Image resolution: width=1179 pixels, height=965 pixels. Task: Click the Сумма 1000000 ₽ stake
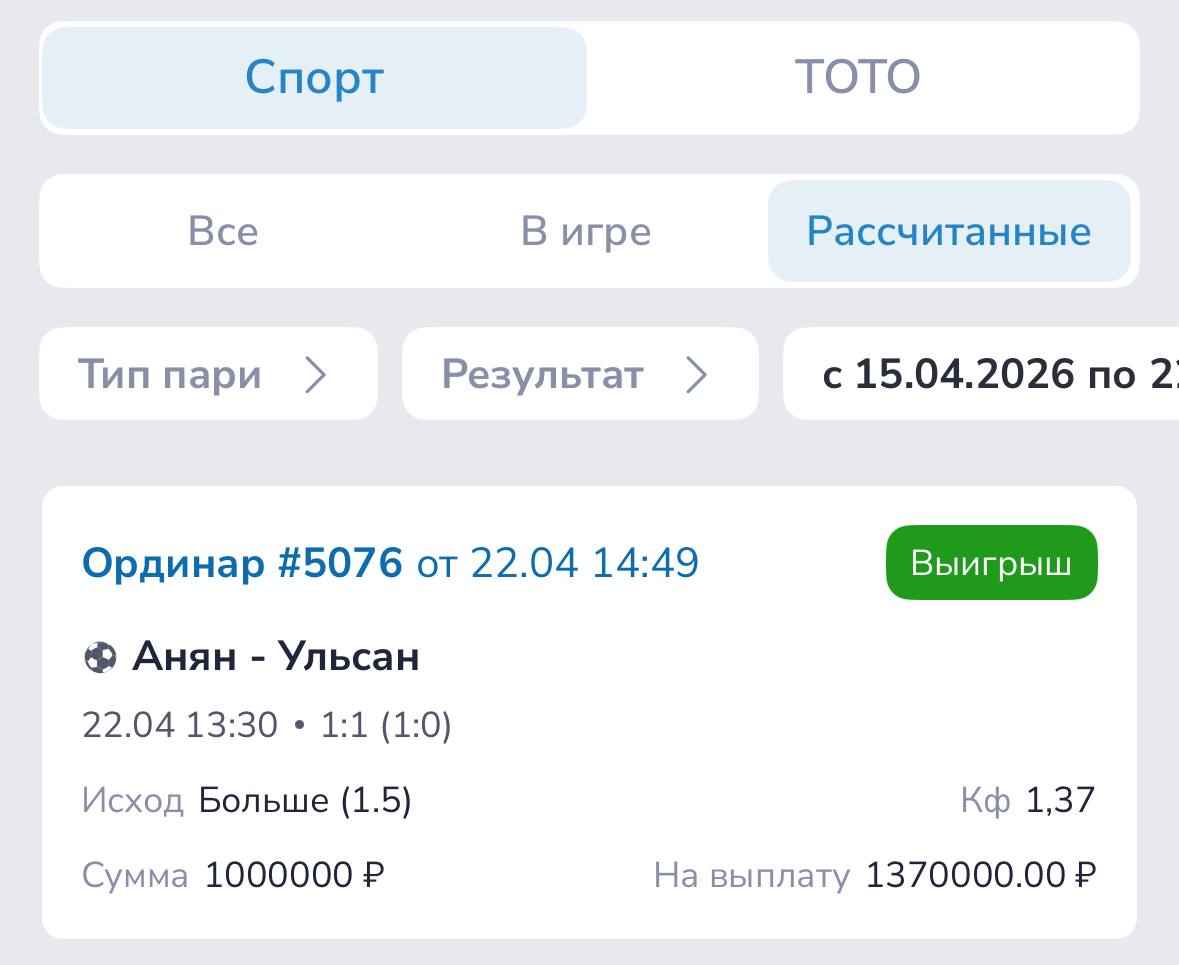click(294, 876)
